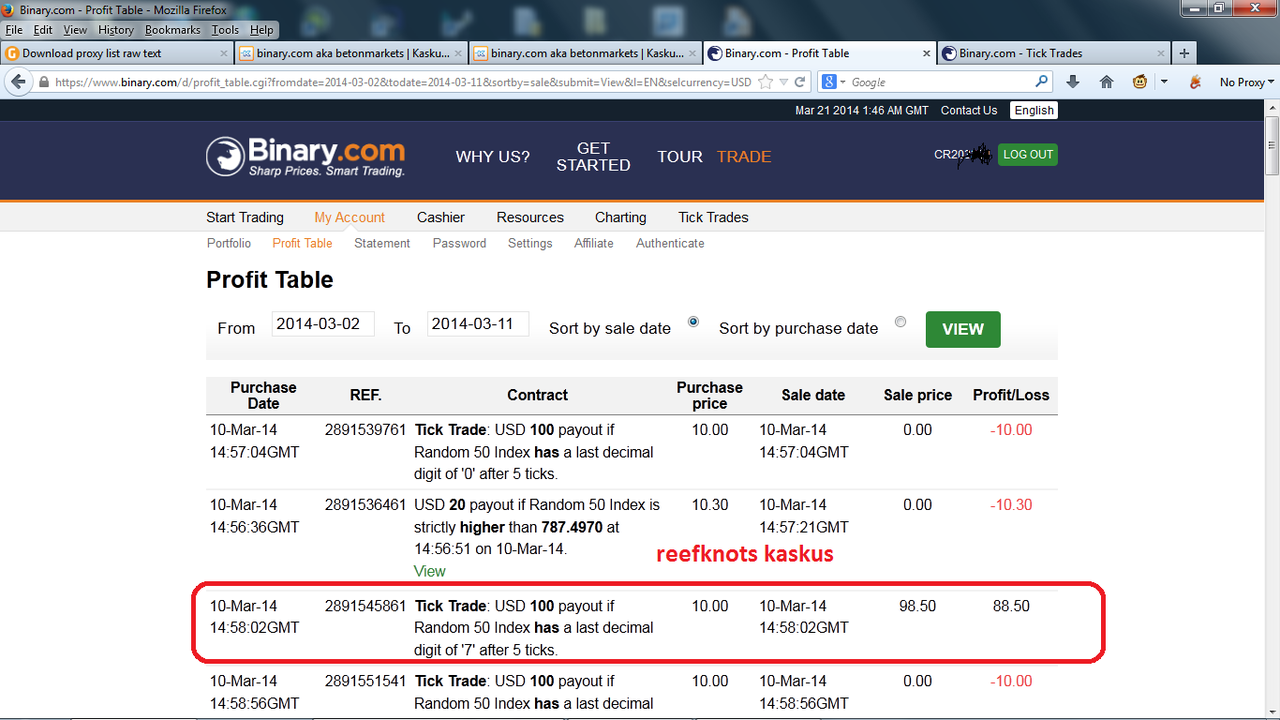Click the Binary.com logo
The width and height of the screenshot is (1280, 720).
[x=306, y=157]
